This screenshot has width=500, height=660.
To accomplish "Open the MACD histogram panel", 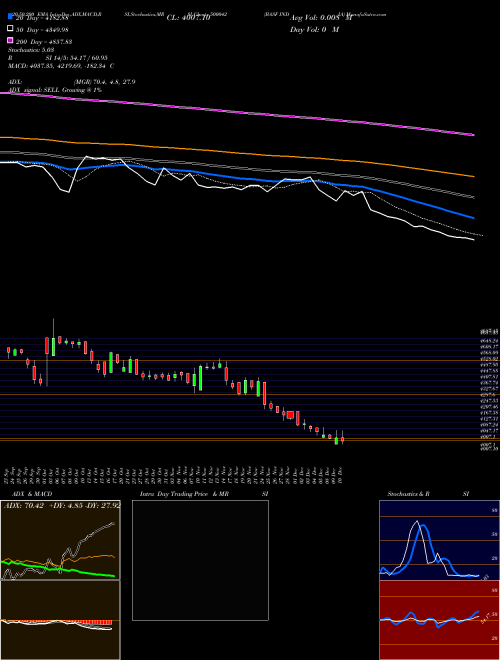I will (x=60, y=620).
